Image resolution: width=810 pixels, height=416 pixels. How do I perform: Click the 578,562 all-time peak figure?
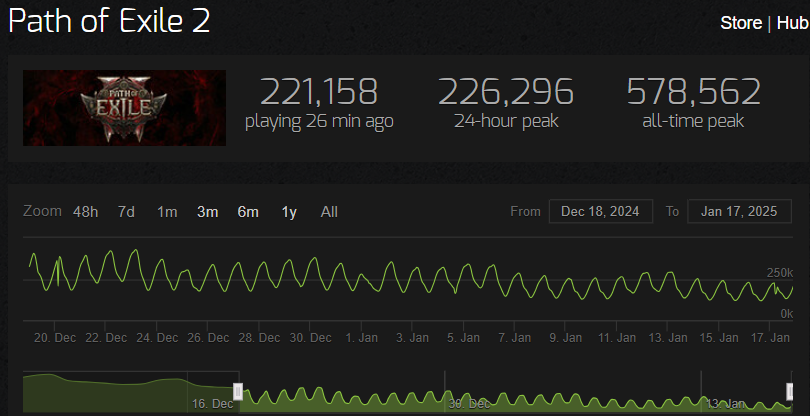coord(693,92)
